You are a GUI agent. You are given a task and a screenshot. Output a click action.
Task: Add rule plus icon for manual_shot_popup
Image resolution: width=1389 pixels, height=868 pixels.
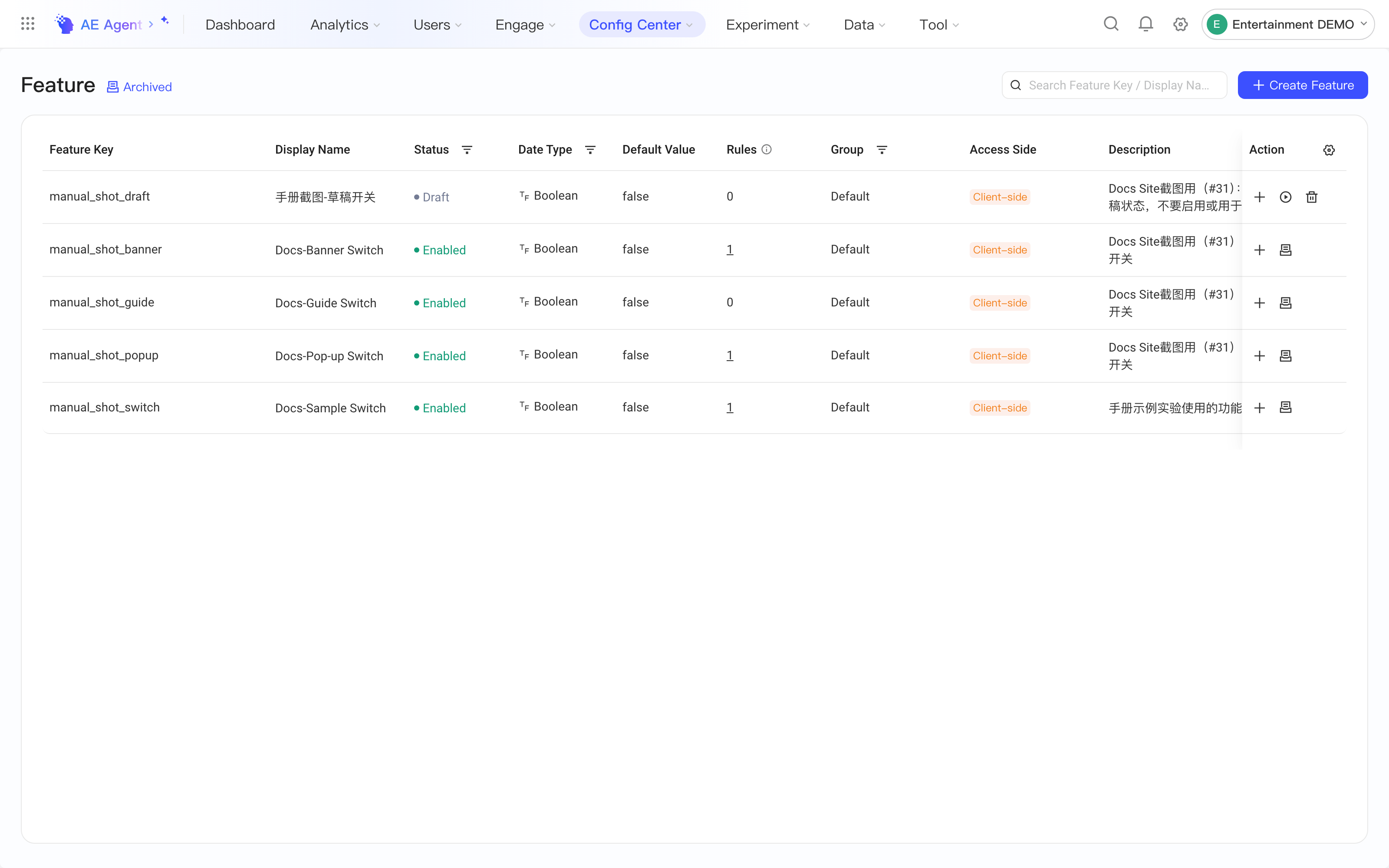click(1259, 355)
